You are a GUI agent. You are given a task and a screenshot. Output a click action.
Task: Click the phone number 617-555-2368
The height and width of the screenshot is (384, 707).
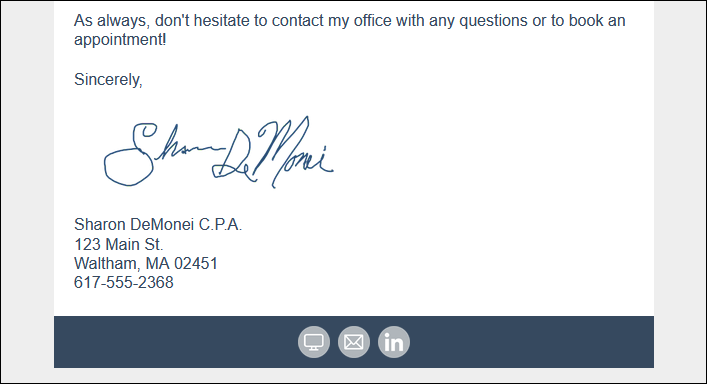tap(124, 283)
